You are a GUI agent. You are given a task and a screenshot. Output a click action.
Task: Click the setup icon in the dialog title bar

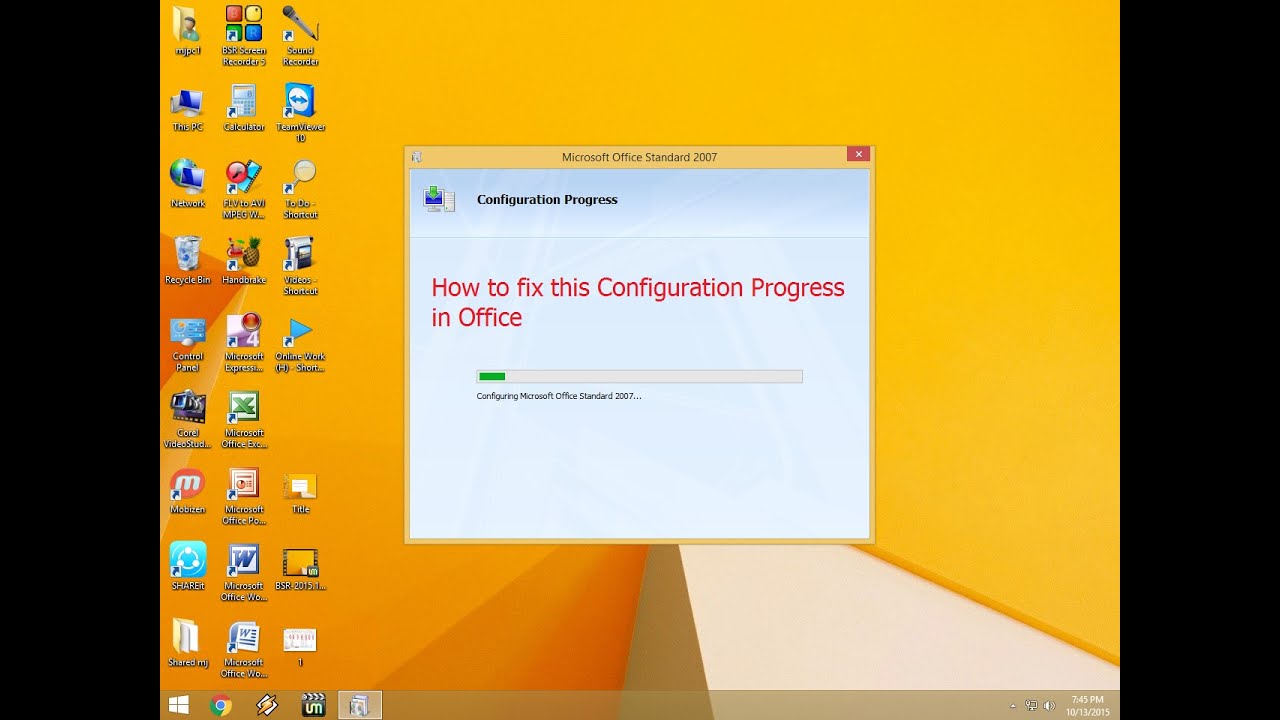417,157
